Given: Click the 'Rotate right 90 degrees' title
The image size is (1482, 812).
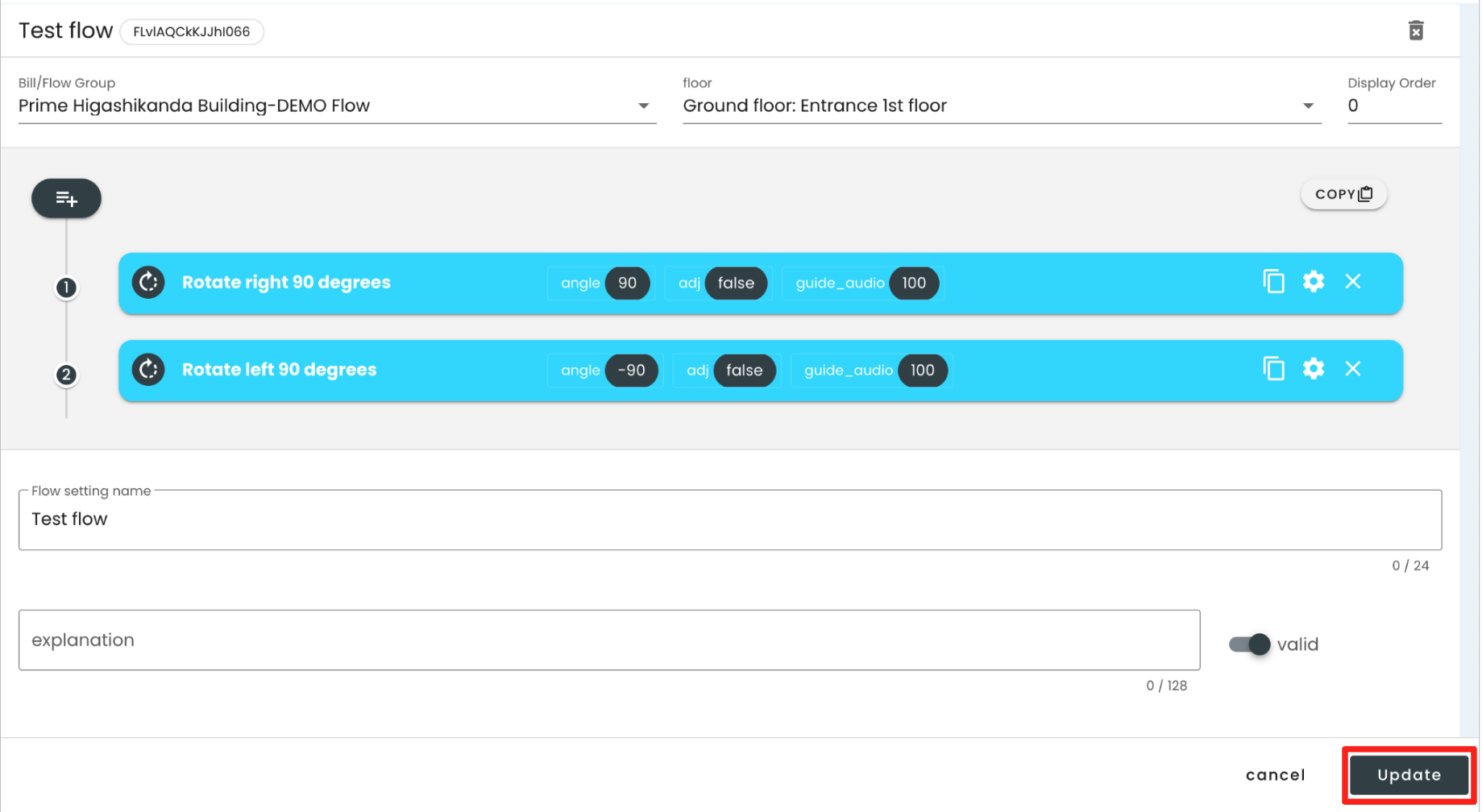Looking at the screenshot, I should 286,282.
